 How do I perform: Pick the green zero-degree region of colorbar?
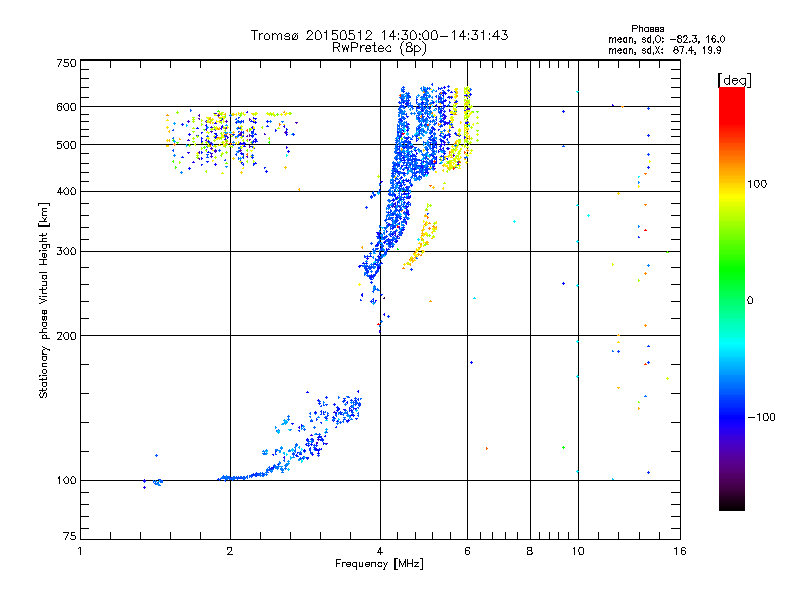coord(732,299)
